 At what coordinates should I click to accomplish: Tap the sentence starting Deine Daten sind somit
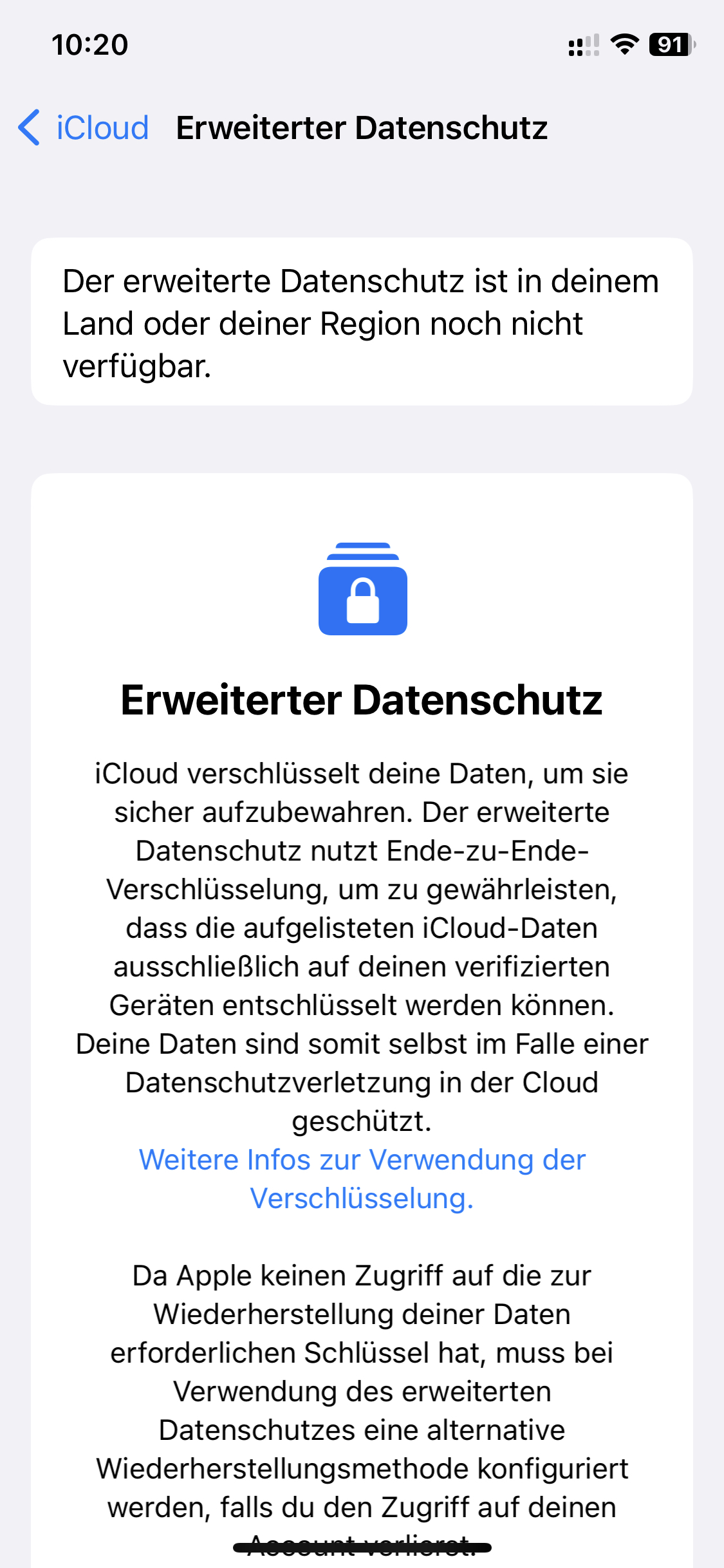tap(362, 1044)
